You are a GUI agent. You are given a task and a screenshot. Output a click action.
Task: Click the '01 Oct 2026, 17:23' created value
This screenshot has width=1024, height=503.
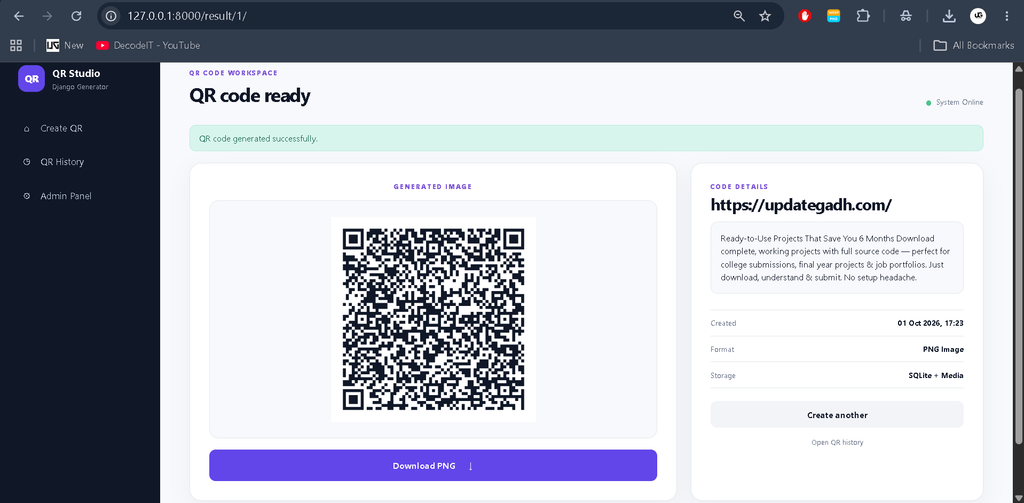click(x=931, y=323)
